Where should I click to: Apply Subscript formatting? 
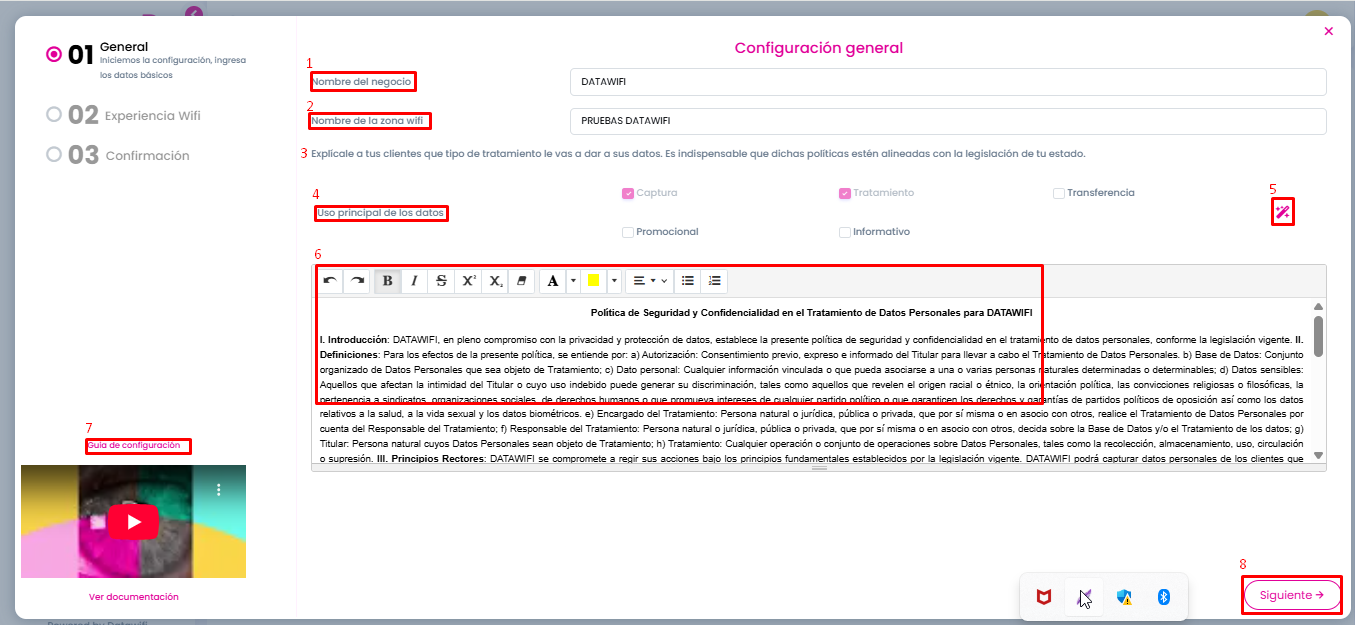click(x=495, y=280)
